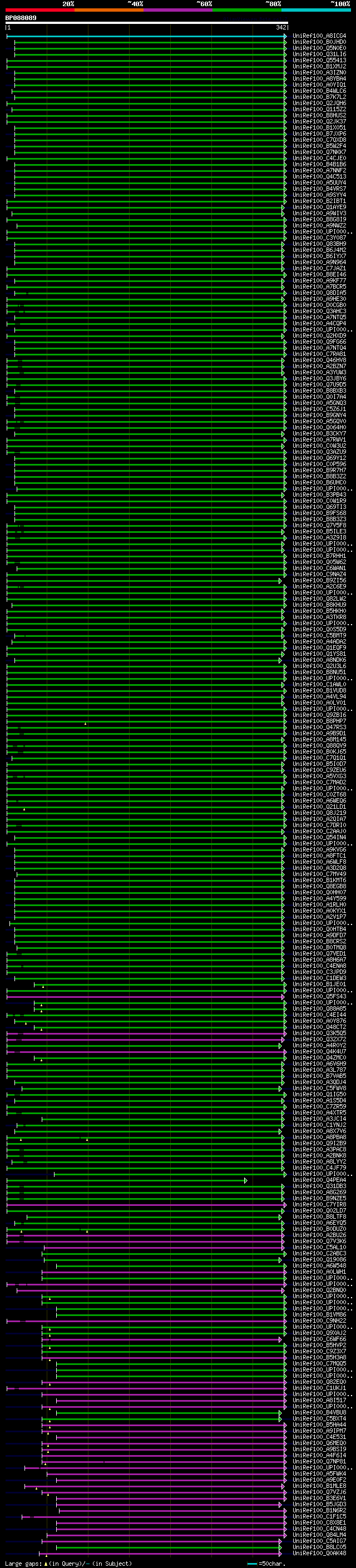This screenshot has width=356, height=1568.
Task: Select hit label UniRef100_C5FWV8
Action: tap(319, 1088)
